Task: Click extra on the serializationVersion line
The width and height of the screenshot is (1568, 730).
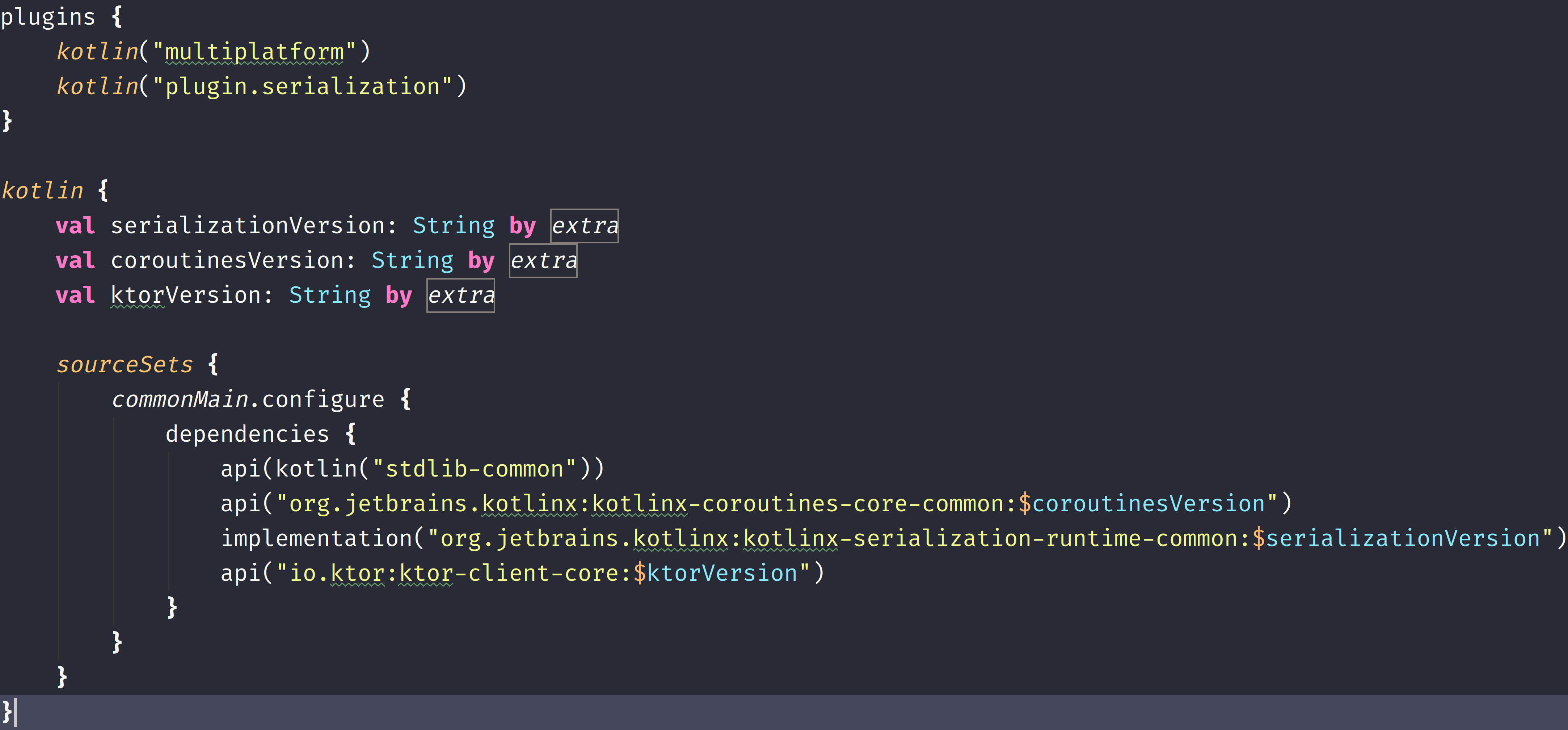Action: click(584, 226)
